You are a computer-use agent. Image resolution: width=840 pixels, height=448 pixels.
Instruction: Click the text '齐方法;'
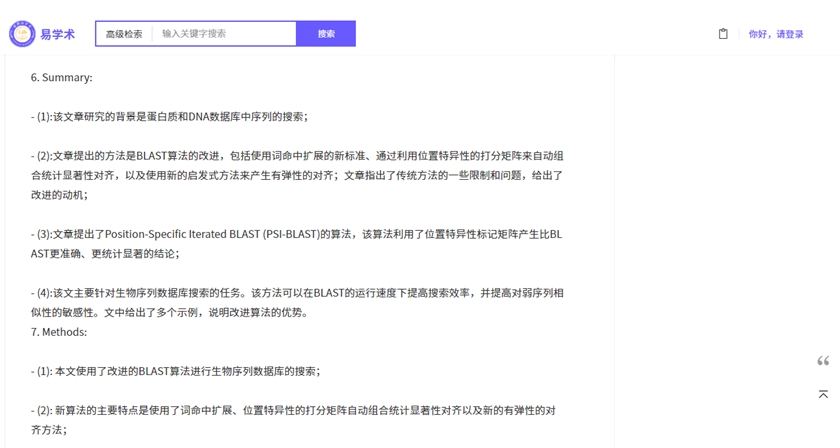[49, 430]
